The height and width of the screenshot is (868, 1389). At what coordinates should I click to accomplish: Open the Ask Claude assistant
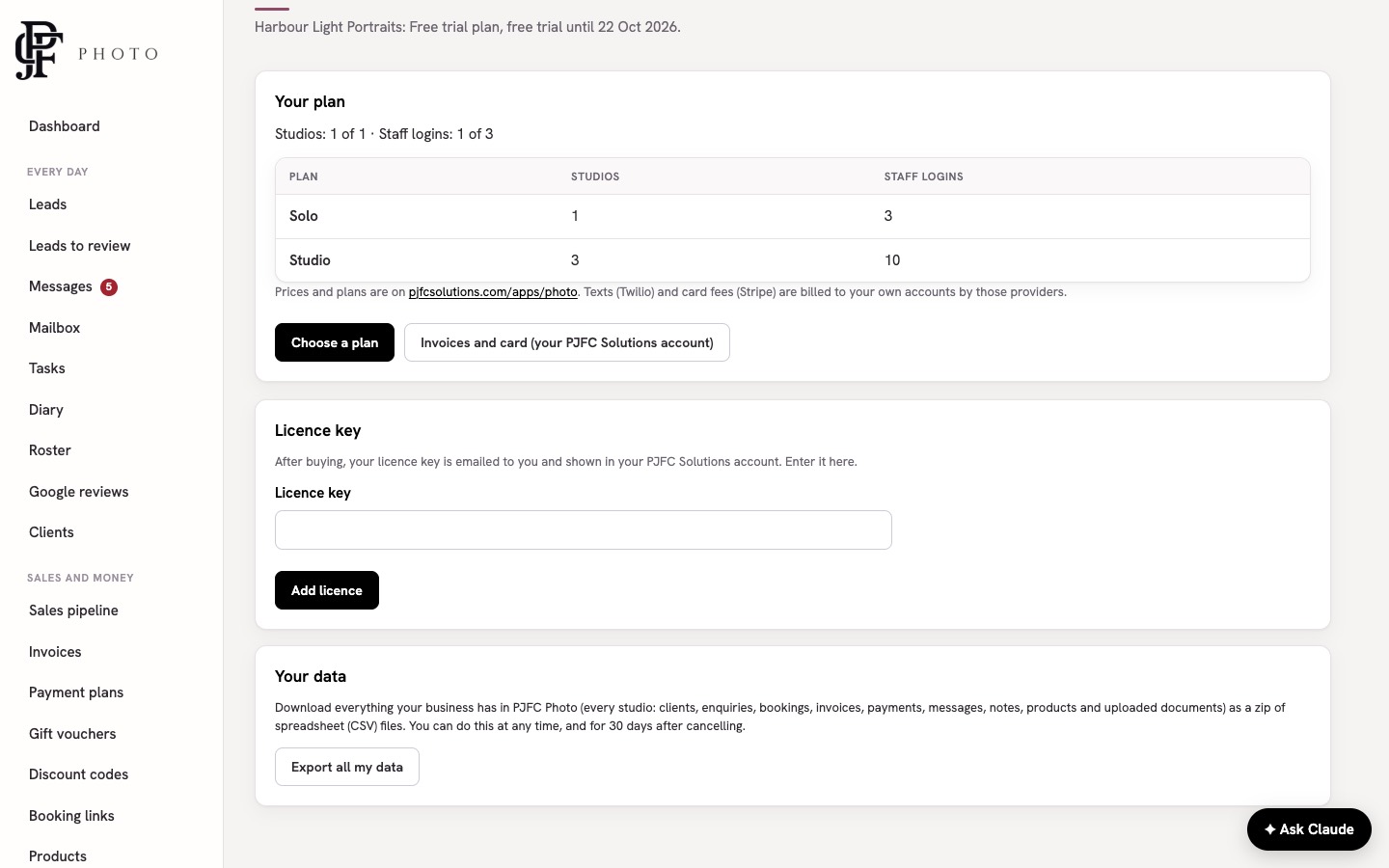pyautogui.click(x=1309, y=829)
